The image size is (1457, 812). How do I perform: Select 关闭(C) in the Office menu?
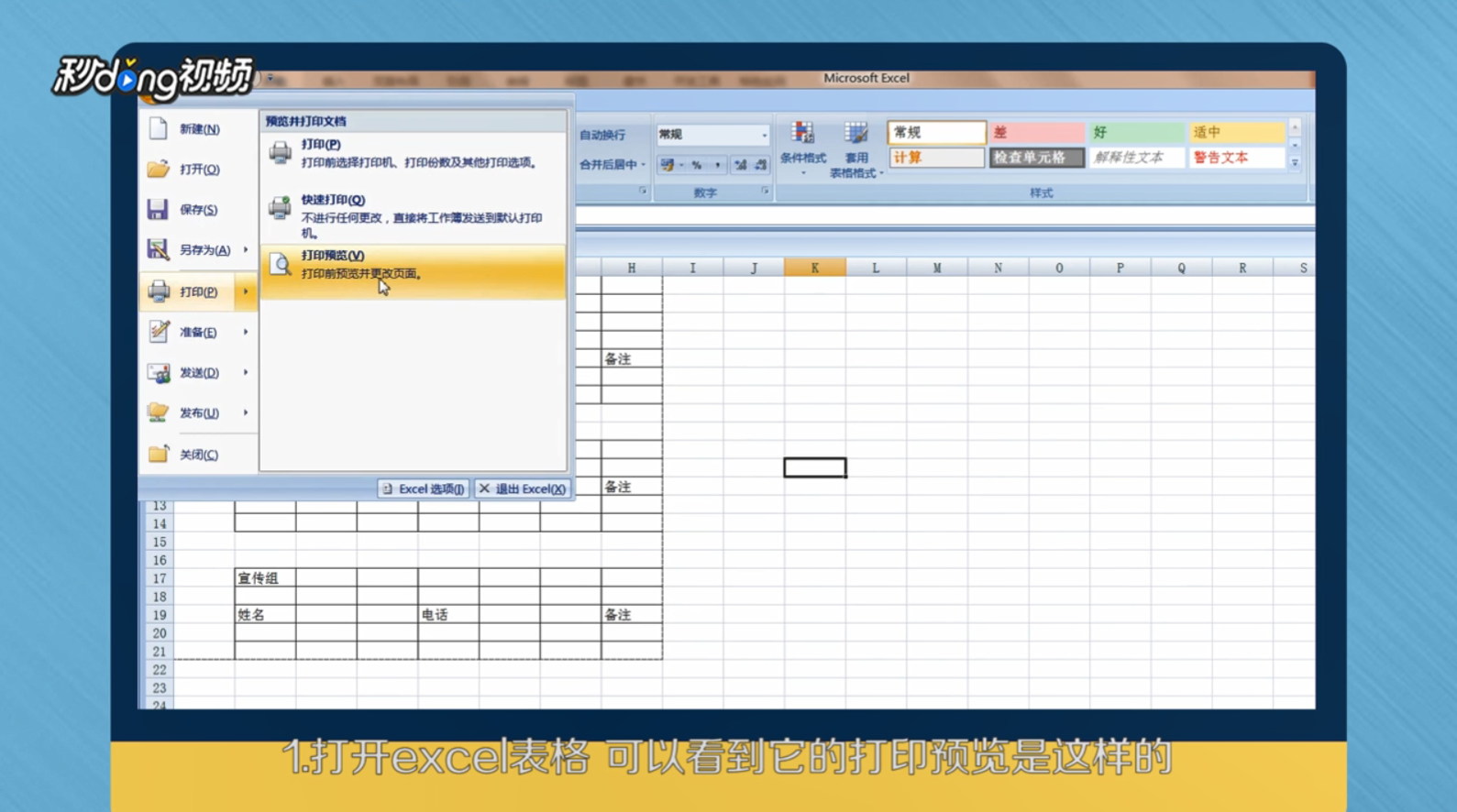(x=198, y=454)
